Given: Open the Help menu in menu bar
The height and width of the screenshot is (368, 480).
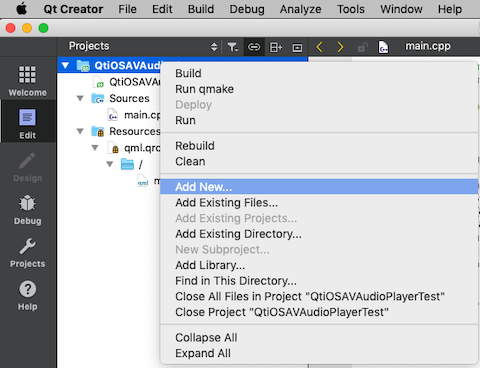Looking at the screenshot, I should [x=450, y=9].
